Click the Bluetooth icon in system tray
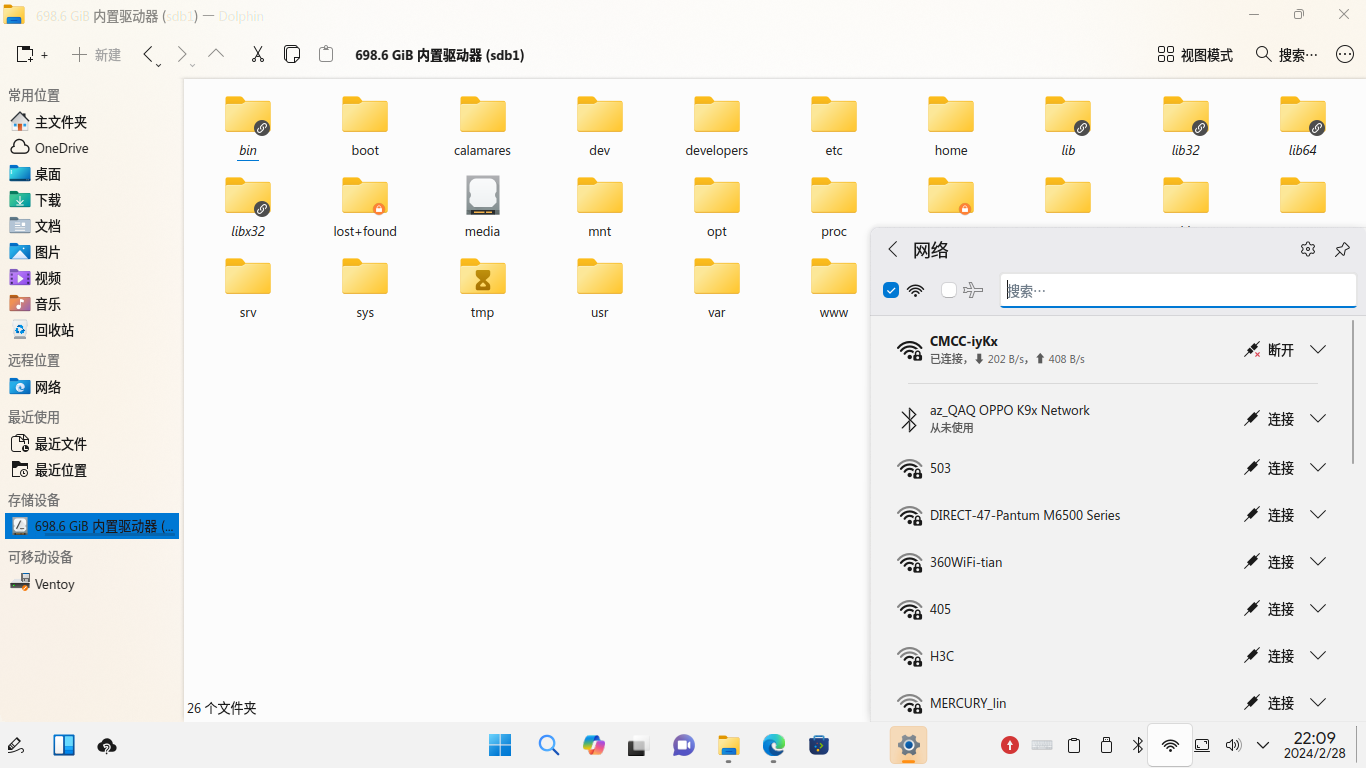 coord(1137,745)
